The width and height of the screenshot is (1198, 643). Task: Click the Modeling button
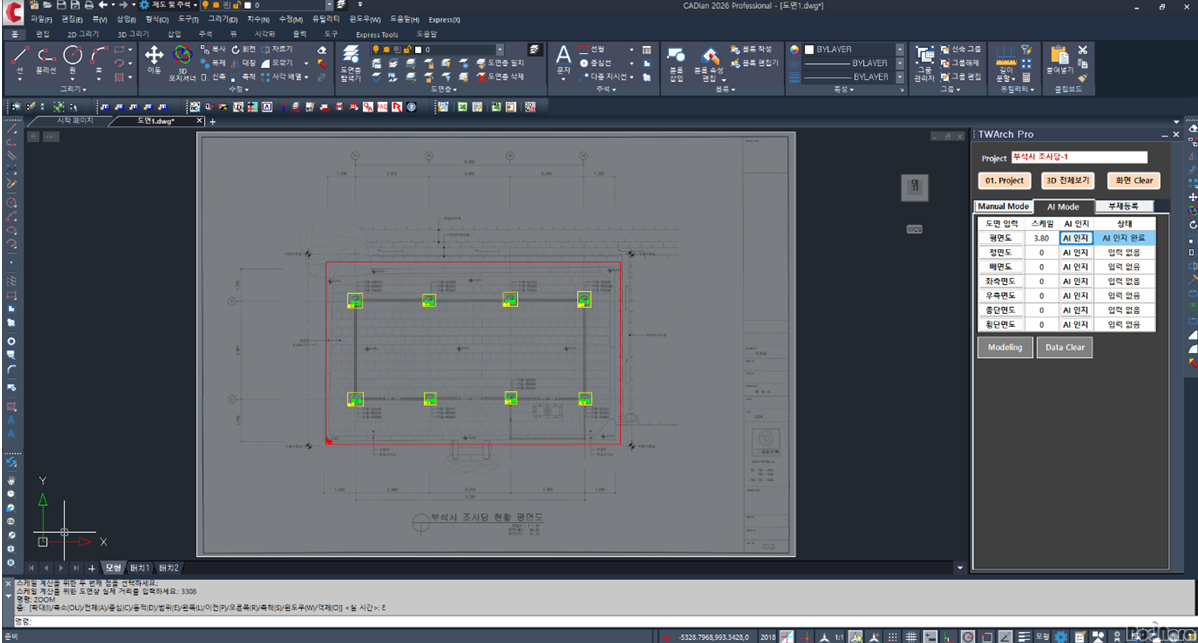[x=1005, y=347]
